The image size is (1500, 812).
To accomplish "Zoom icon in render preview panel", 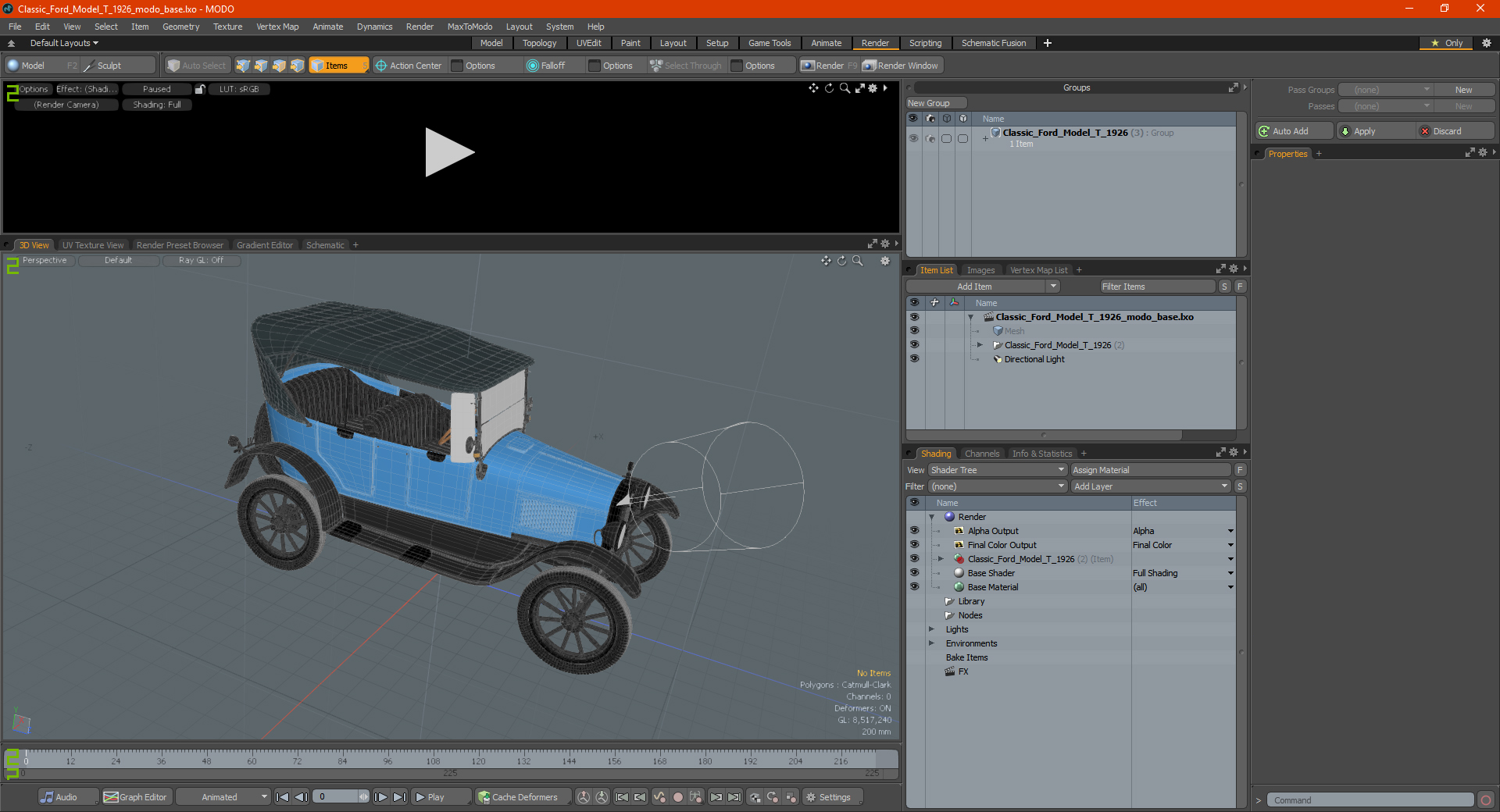I will (x=845, y=88).
